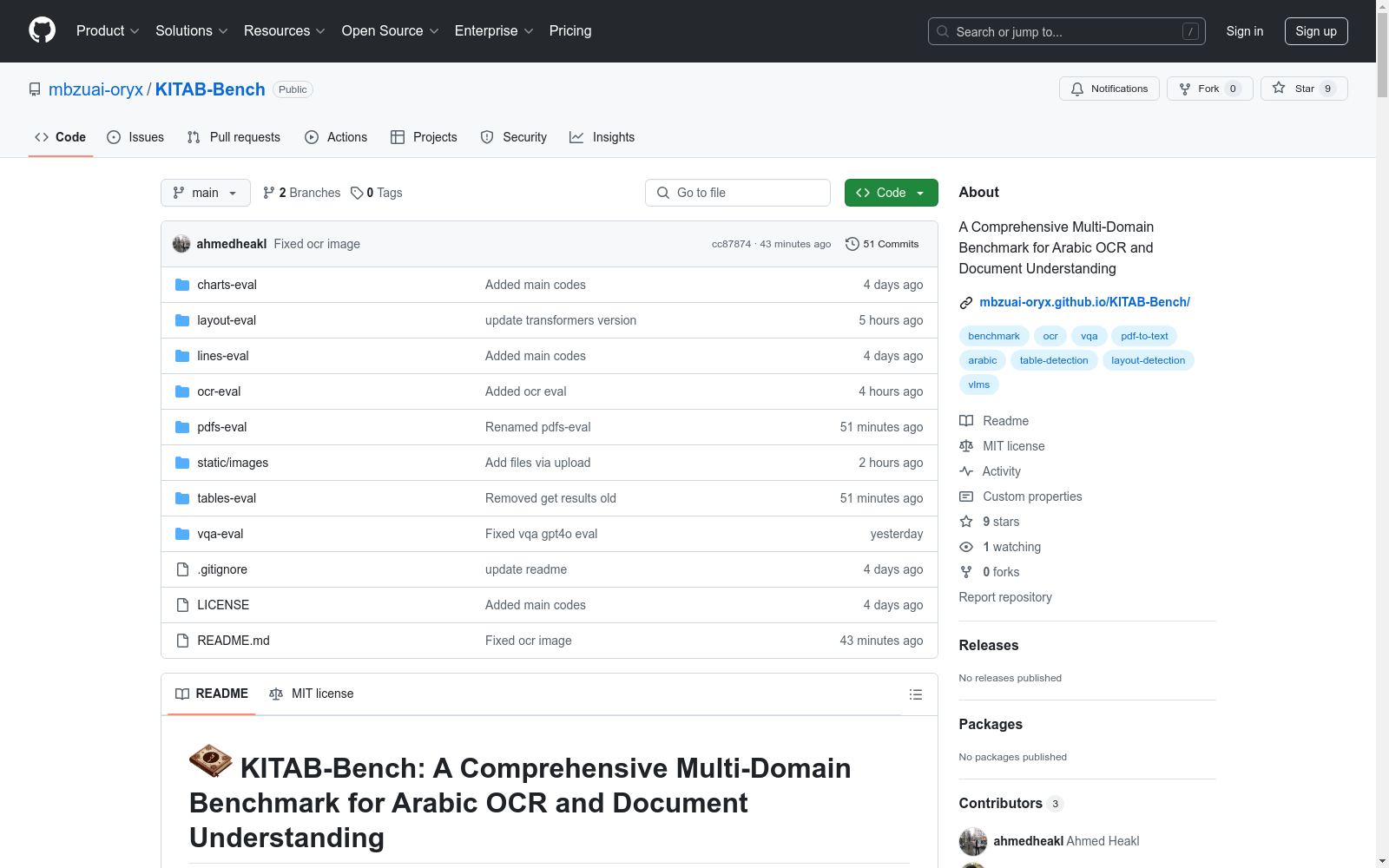The image size is (1389, 868).
Task: Switch to the Projects tab
Action: [x=424, y=137]
